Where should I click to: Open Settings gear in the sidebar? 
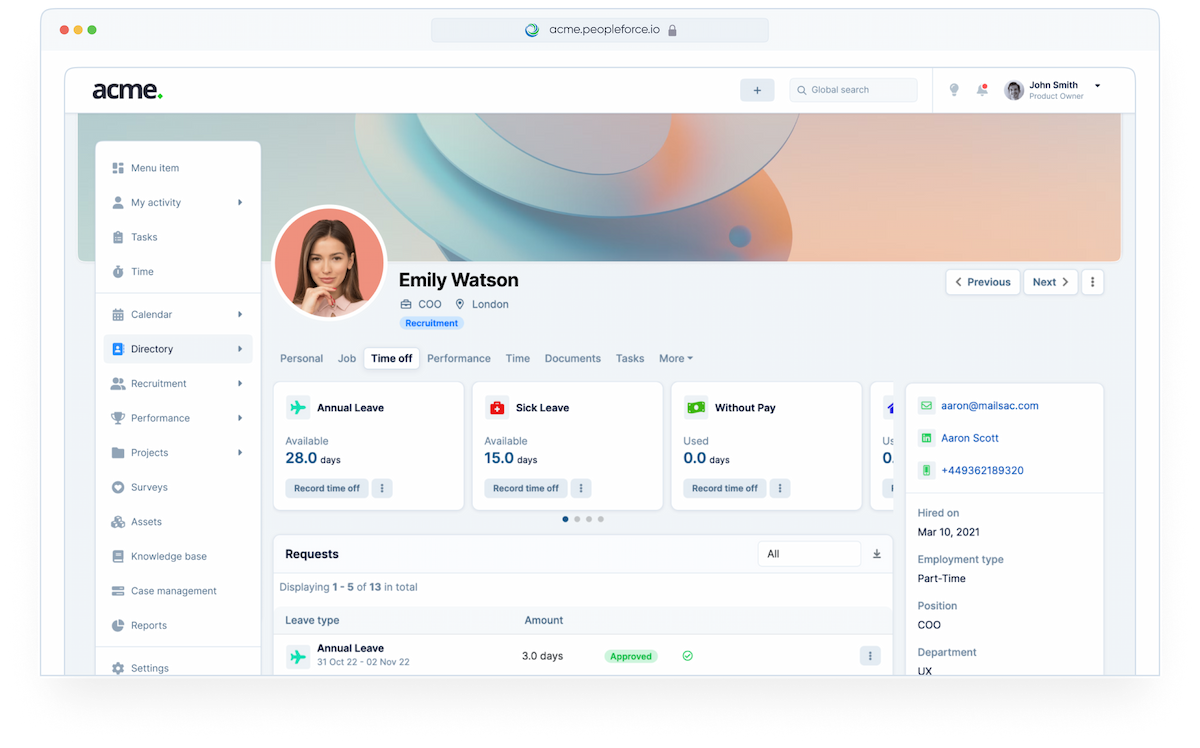tap(118, 668)
